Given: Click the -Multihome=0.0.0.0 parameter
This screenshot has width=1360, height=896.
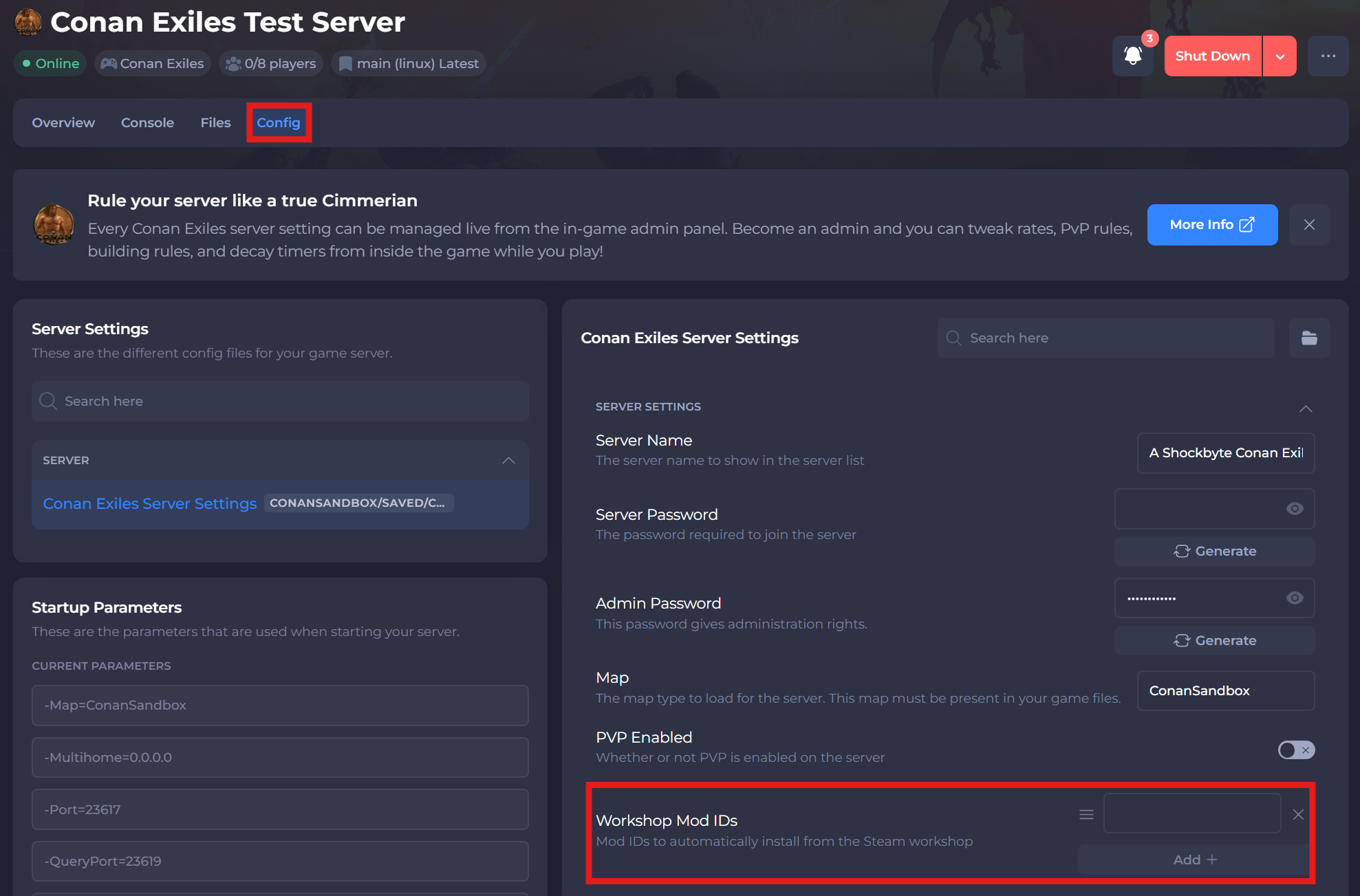Looking at the screenshot, I should [x=280, y=757].
